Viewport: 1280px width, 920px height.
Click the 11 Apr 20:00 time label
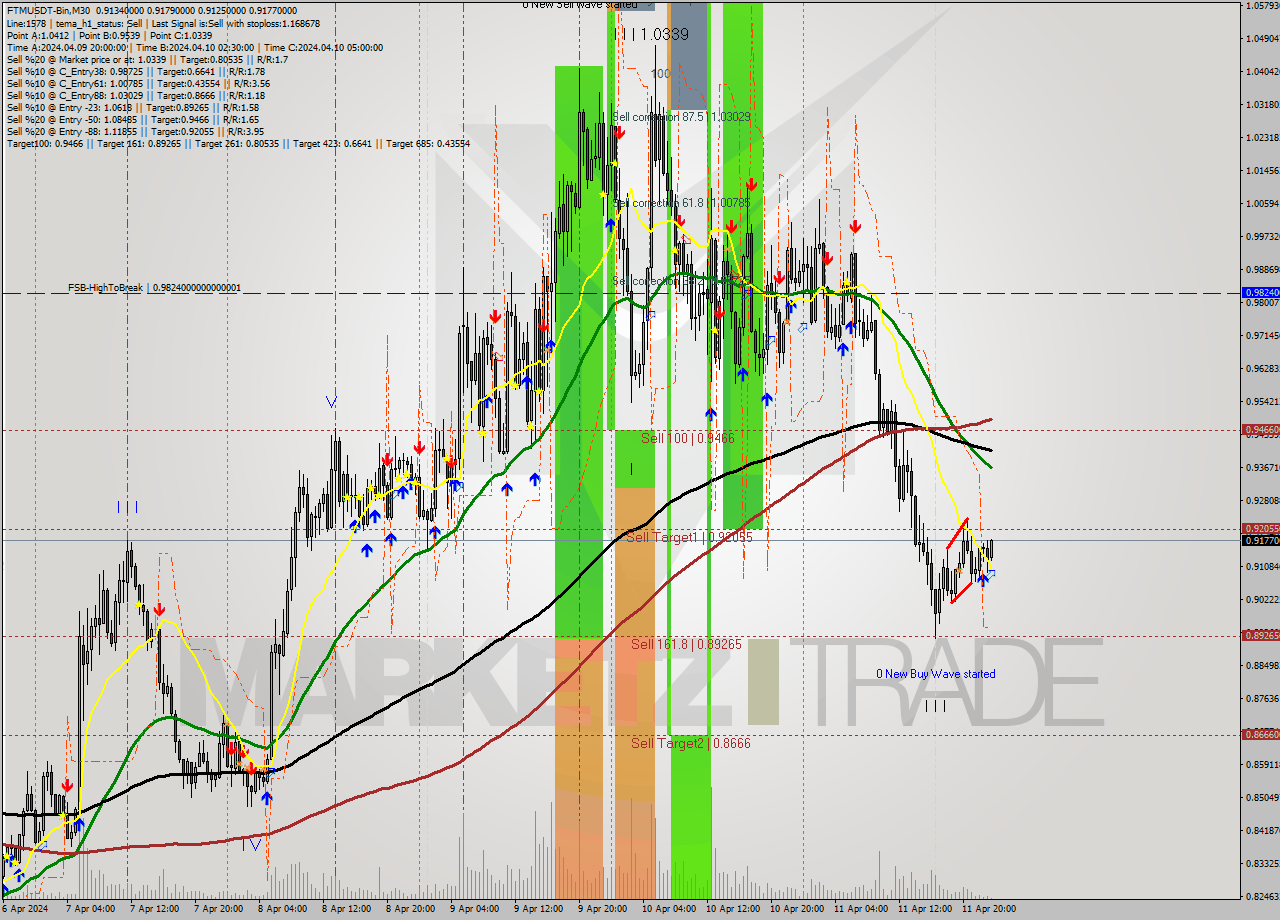tap(989, 909)
